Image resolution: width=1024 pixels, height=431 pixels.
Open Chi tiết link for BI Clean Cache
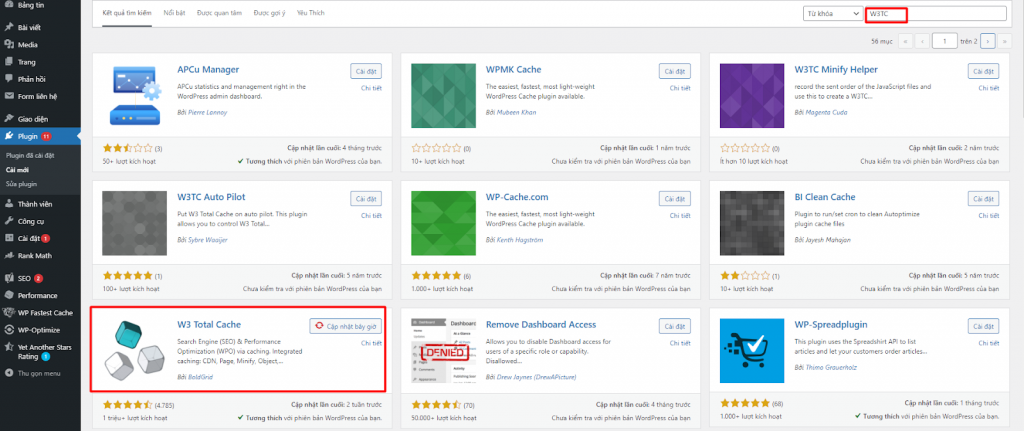[x=989, y=216]
